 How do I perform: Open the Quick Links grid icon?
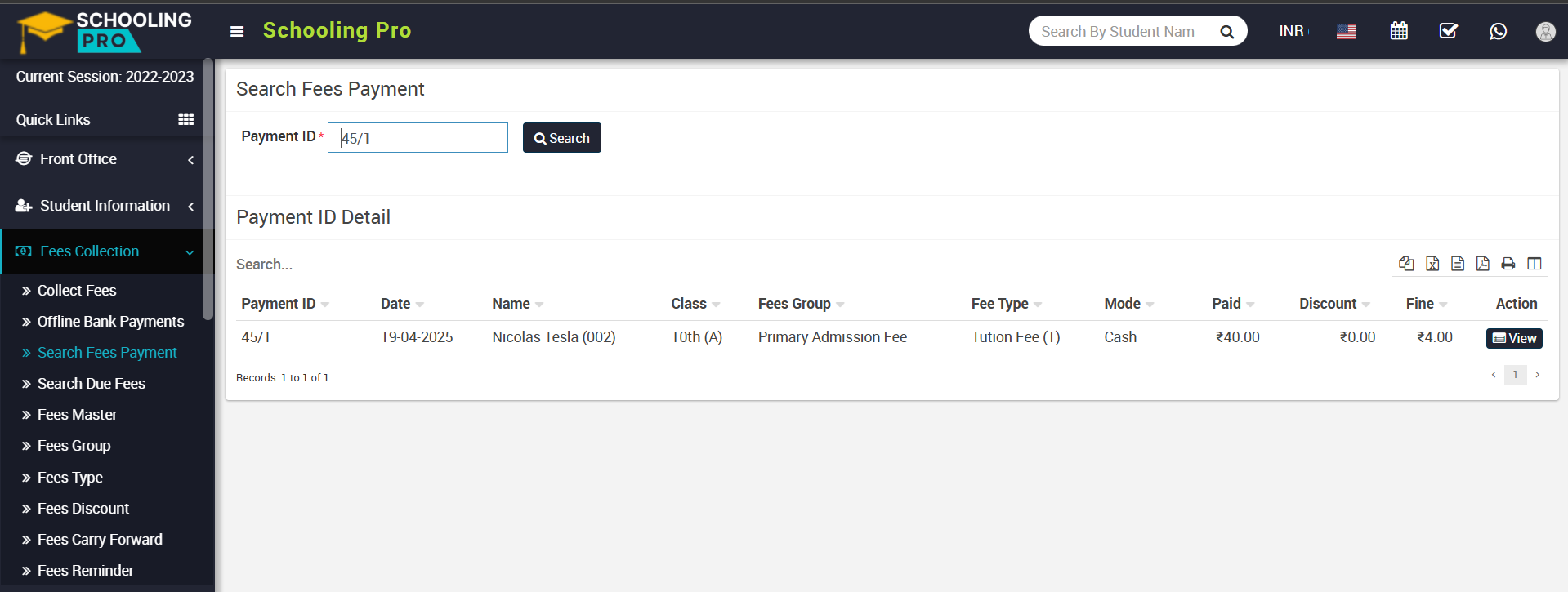point(186,119)
